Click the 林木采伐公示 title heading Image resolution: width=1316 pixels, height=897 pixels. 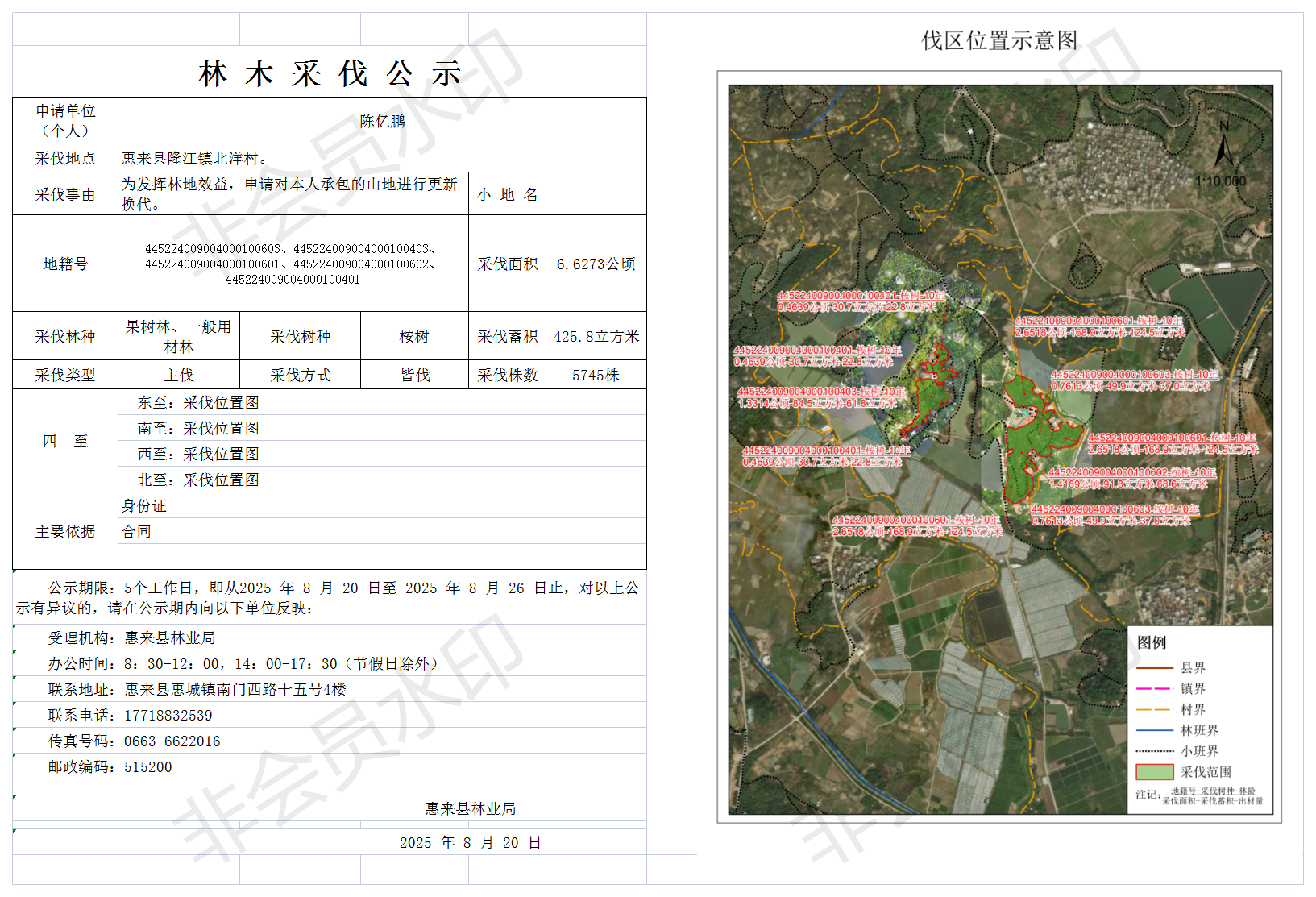coord(329,74)
